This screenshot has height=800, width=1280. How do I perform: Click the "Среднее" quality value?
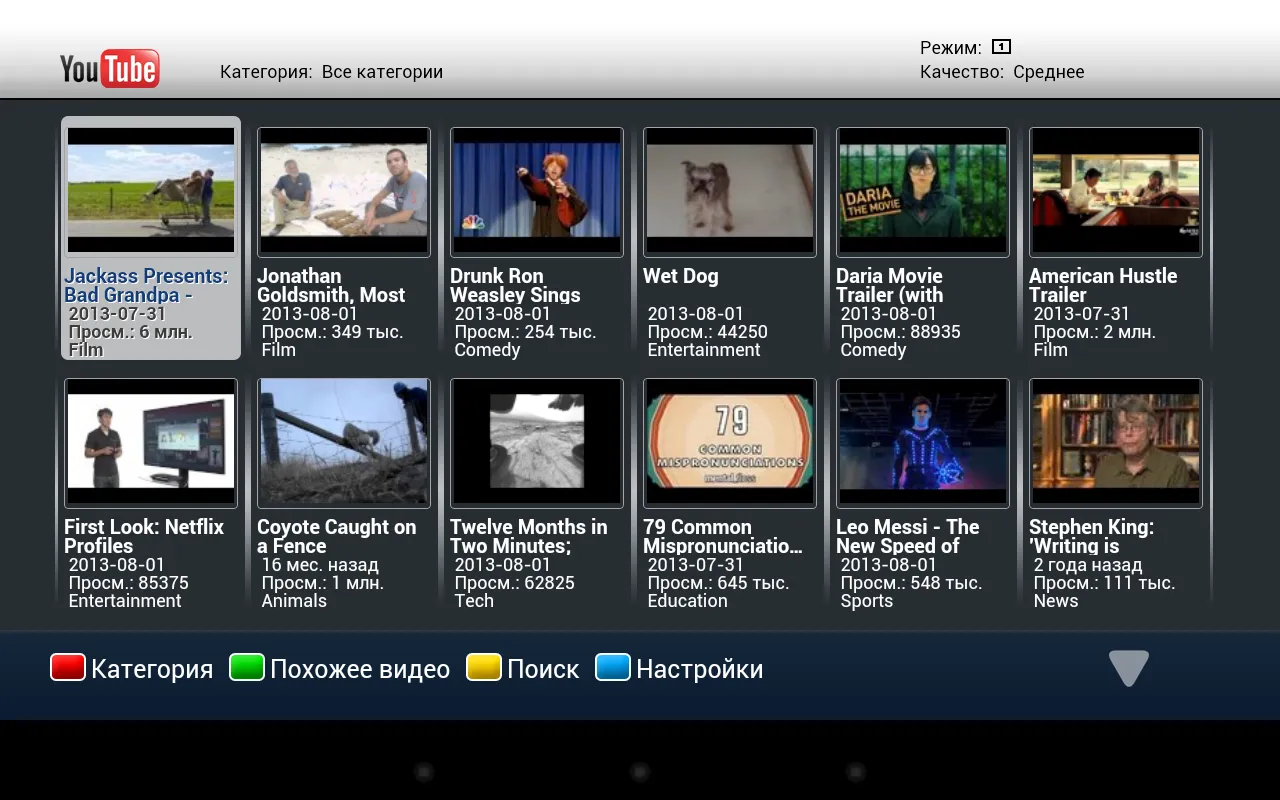click(1049, 72)
